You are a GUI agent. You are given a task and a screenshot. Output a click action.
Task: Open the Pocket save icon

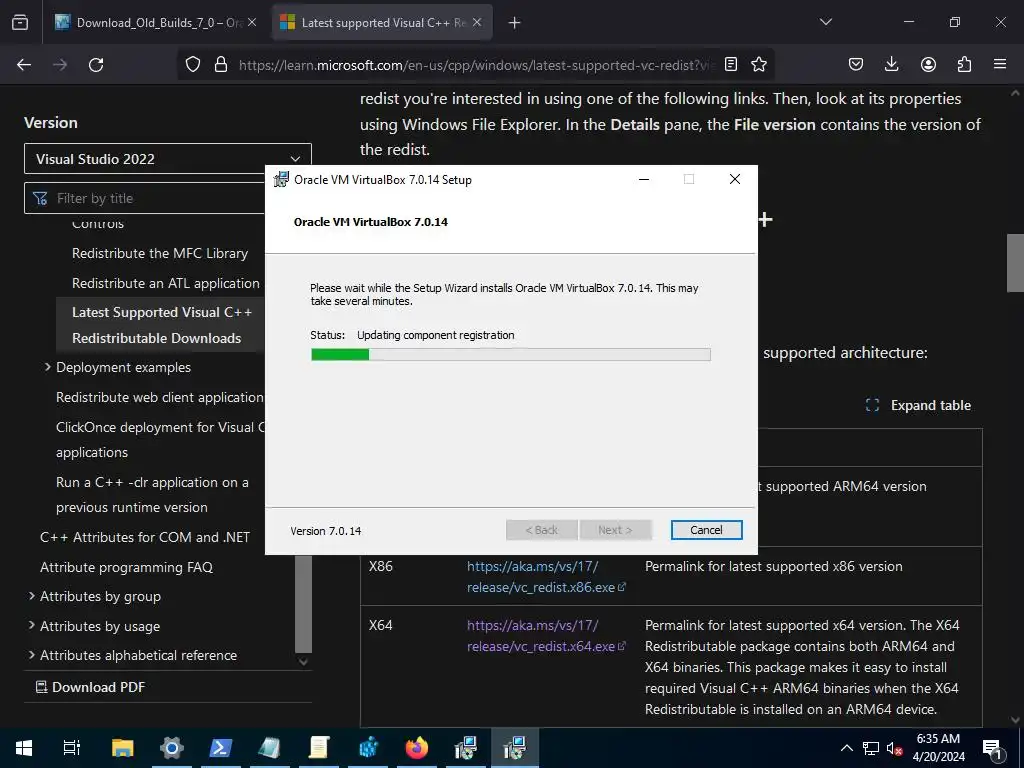coord(856,64)
